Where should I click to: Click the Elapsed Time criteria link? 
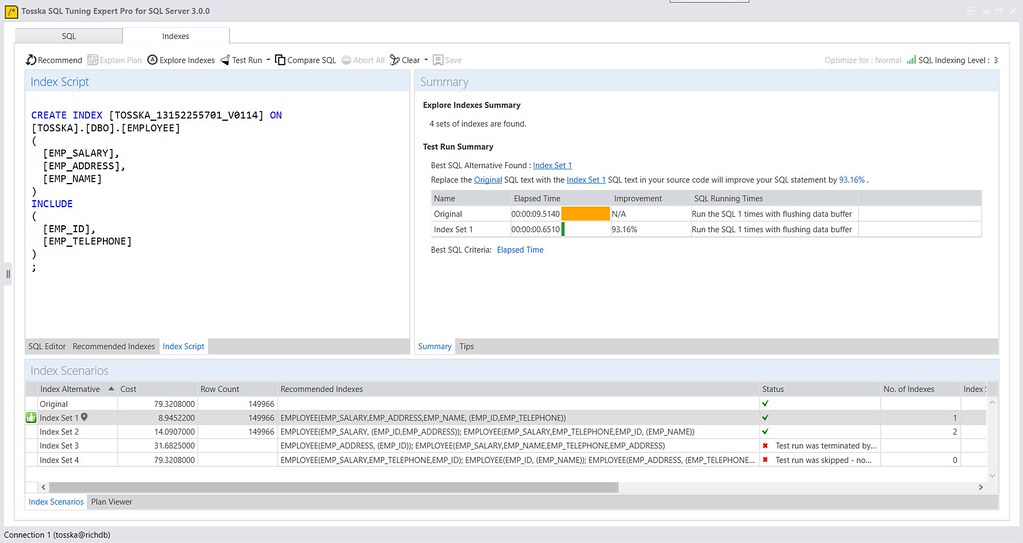pyautogui.click(x=520, y=250)
